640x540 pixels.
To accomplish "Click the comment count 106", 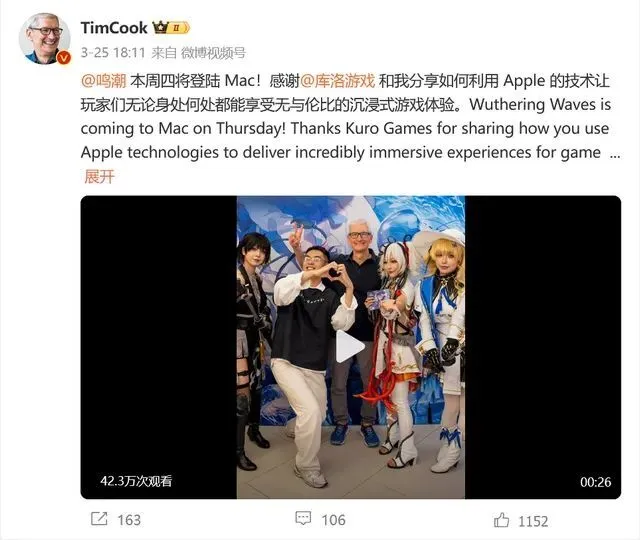I will pos(333,520).
